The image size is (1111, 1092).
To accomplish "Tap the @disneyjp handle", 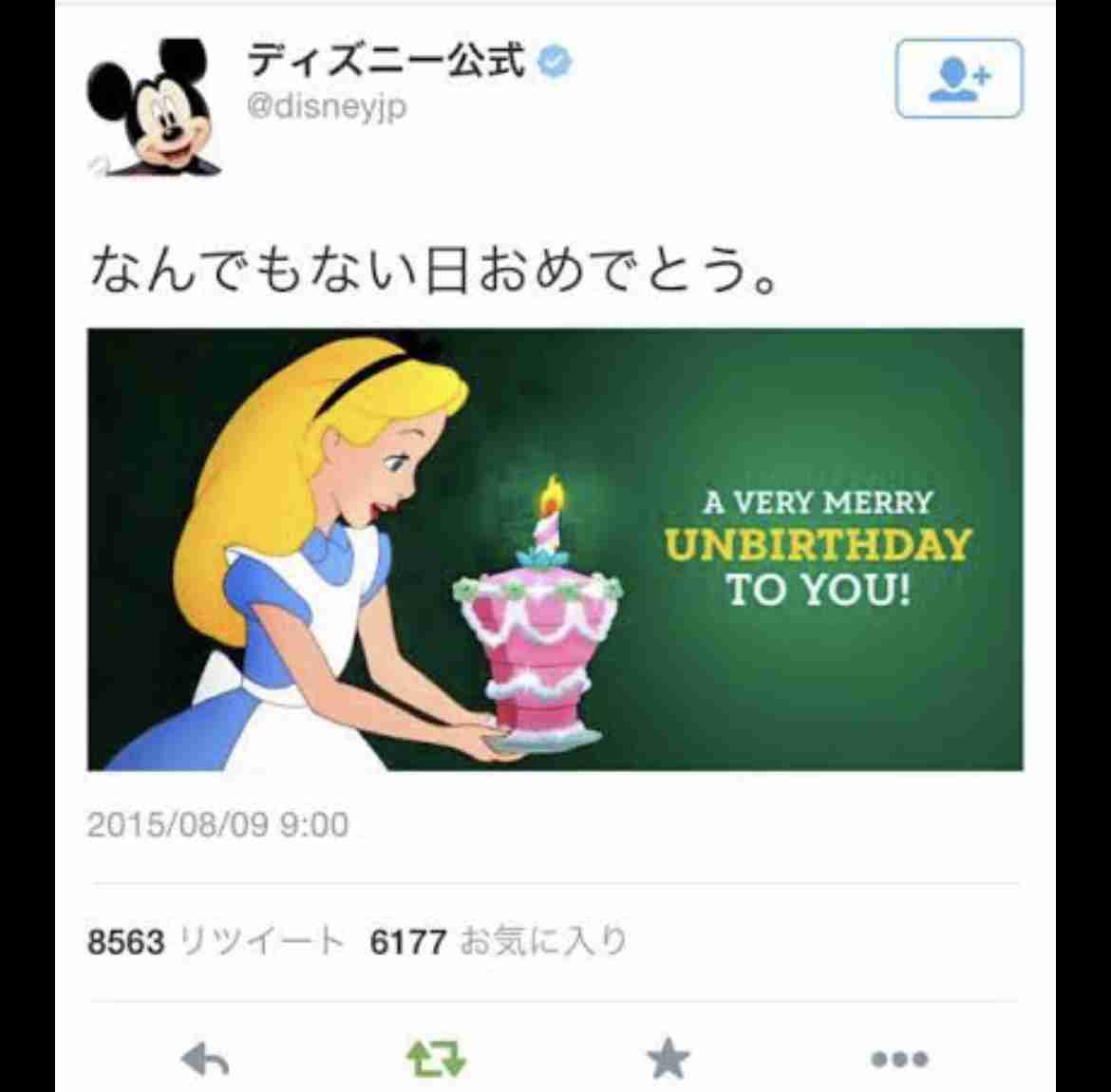I will 327,107.
